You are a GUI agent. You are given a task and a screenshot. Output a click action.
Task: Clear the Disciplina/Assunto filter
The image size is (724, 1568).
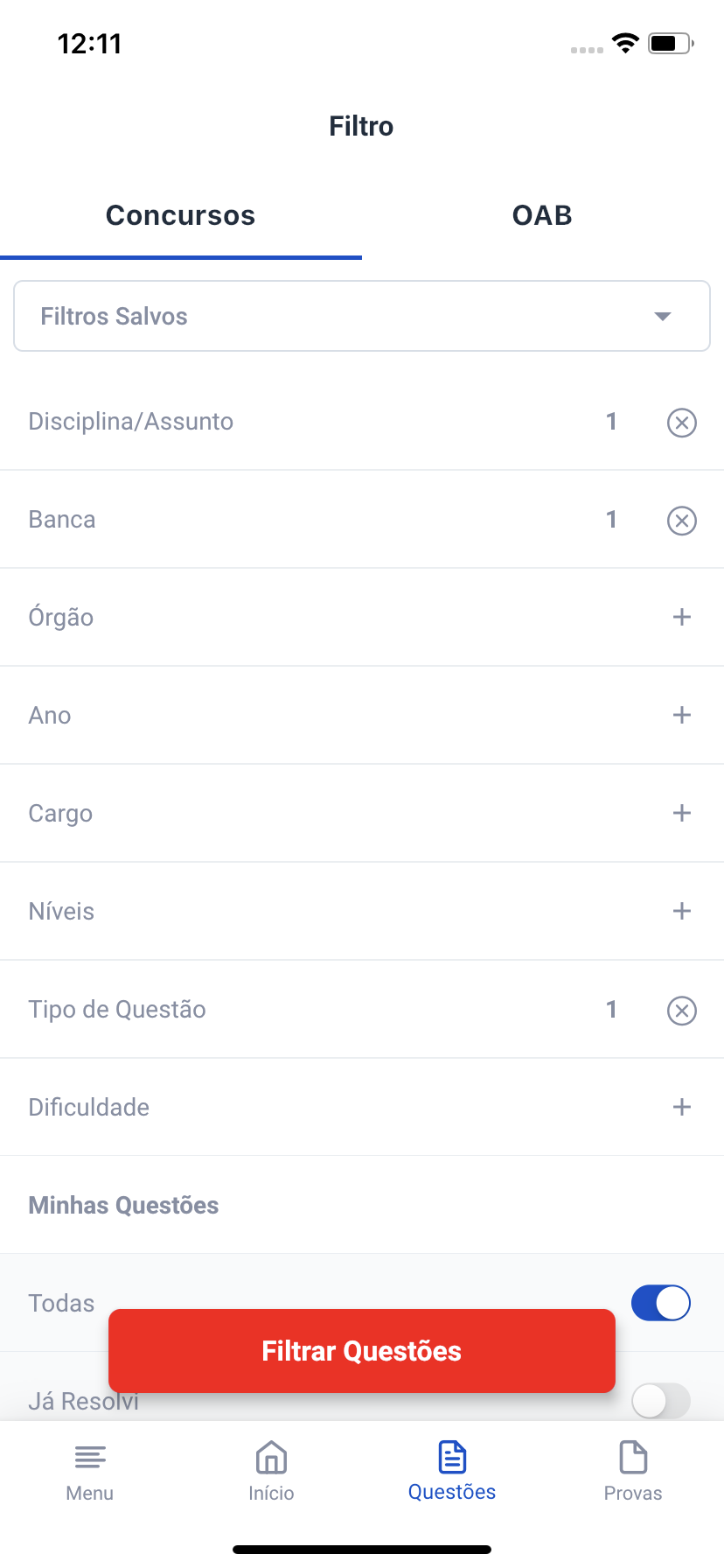pos(681,423)
